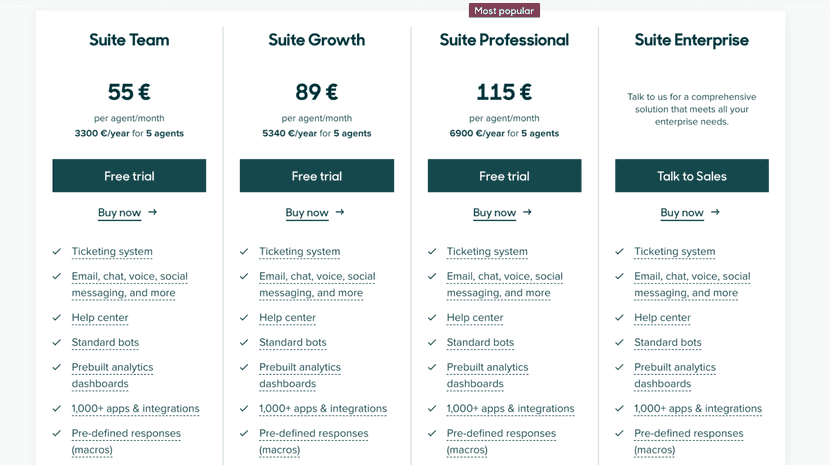Image resolution: width=830 pixels, height=465 pixels.
Task: Follow Buy now link under Suite Growth
Action: [307, 212]
